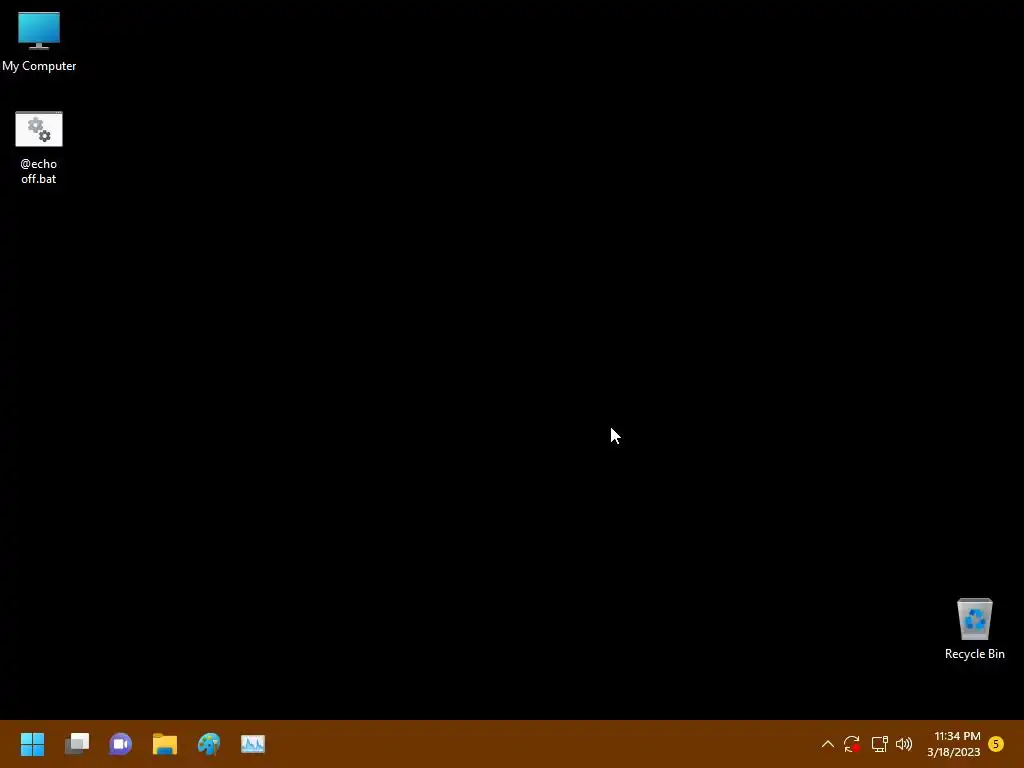
Task: Open the volume speaker control
Action: point(904,744)
